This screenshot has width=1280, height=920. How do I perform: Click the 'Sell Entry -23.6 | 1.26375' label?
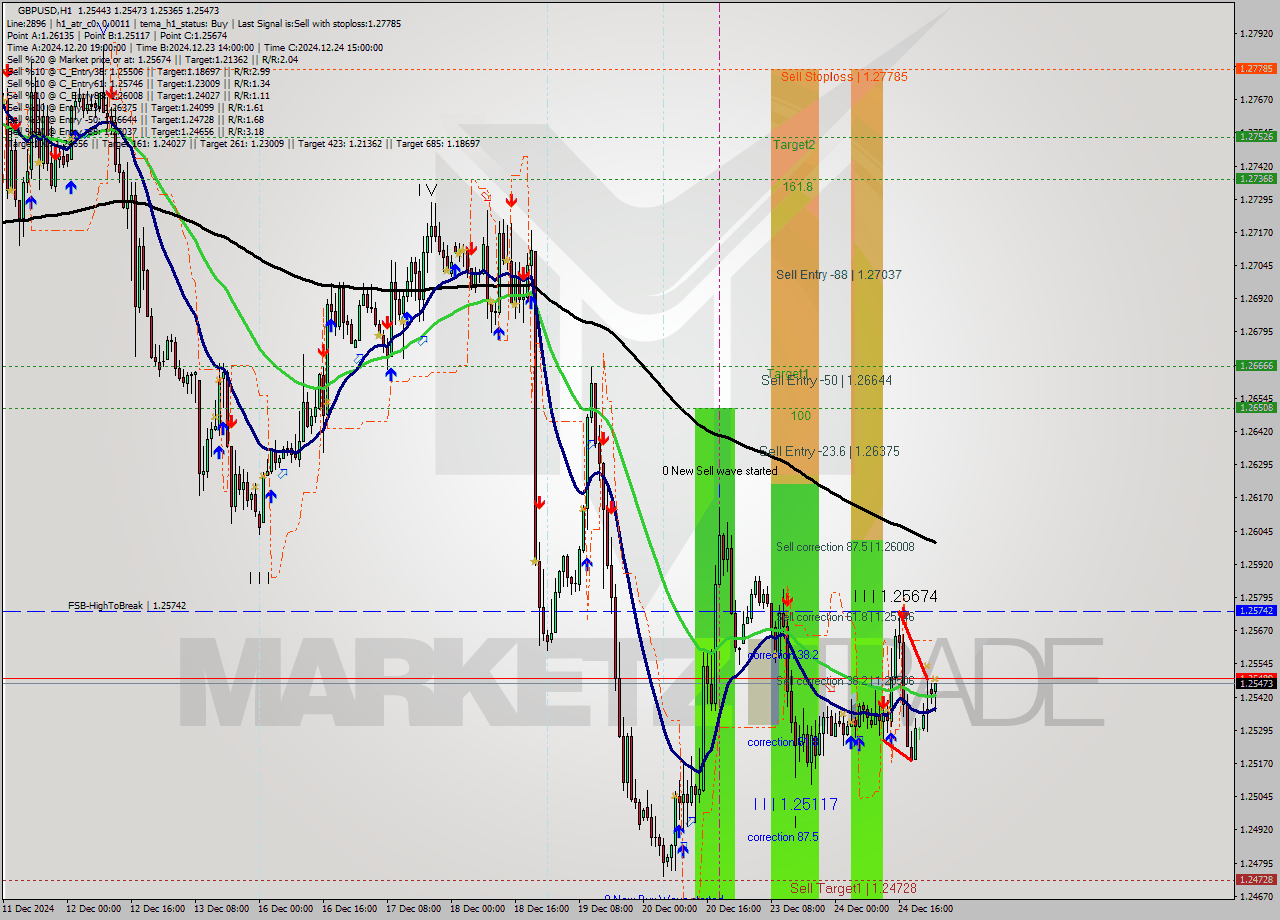click(829, 451)
